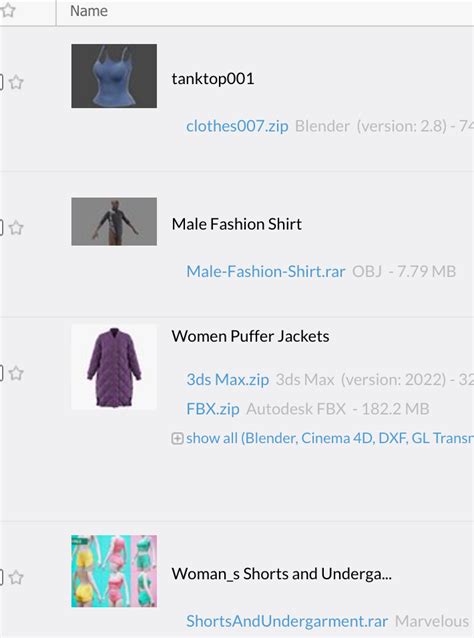The image size is (474, 638).
Task: Tick checkbox for Male Fashion Shirt row
Action: [1, 228]
